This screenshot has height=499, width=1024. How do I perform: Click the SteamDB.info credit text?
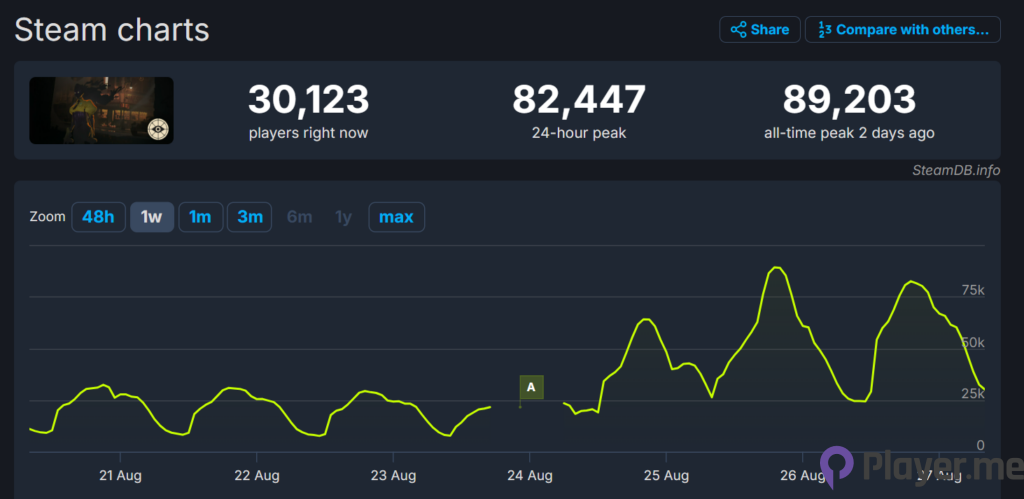956,170
